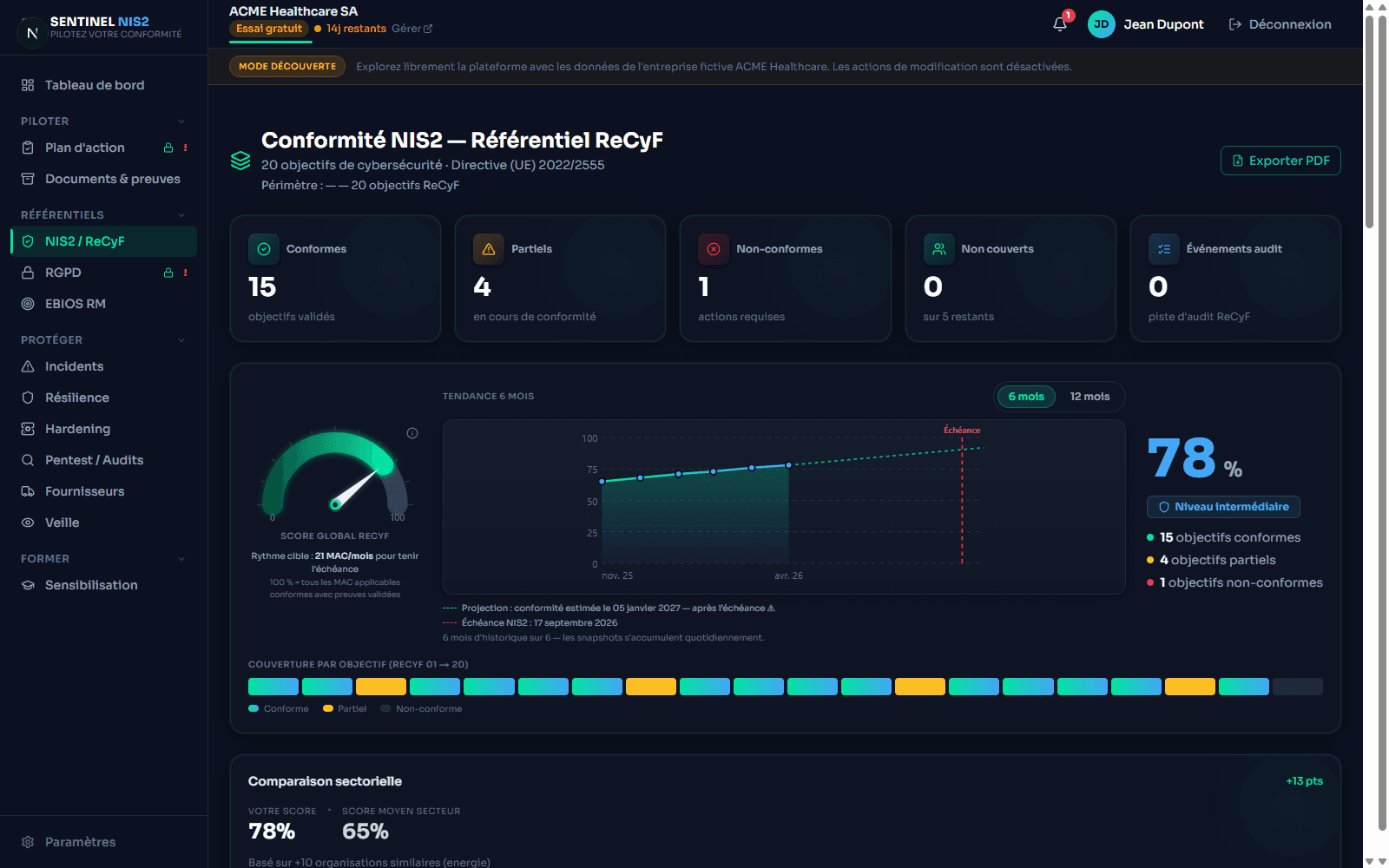Image resolution: width=1389 pixels, height=868 pixels.
Task: Click the Non-conformes card cross icon
Action: (714, 249)
